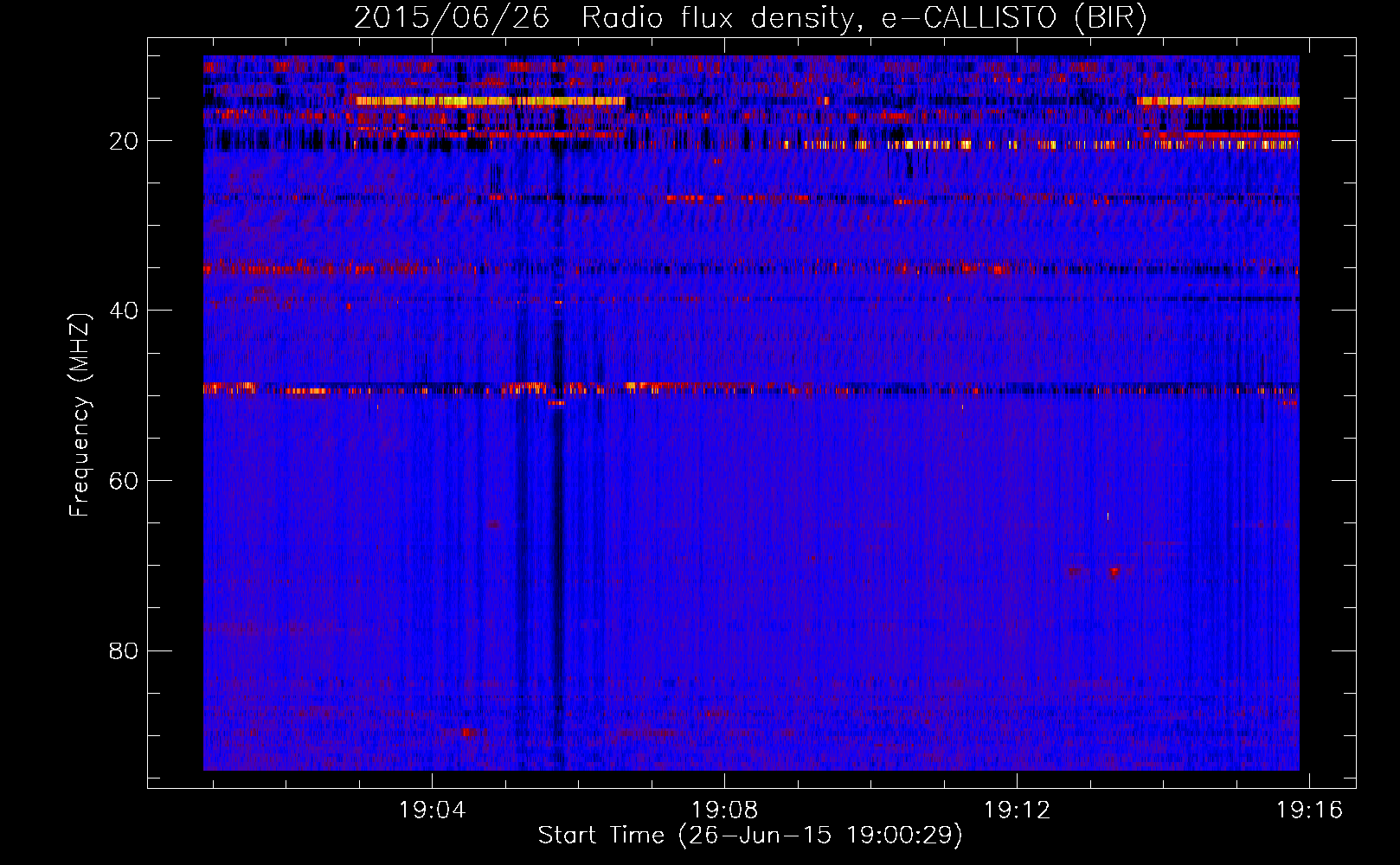Screen dimensions: 1400x865
Task: Click the 'Start Time (26-Jun-15 19:00:29)' label
Action: tap(750, 836)
